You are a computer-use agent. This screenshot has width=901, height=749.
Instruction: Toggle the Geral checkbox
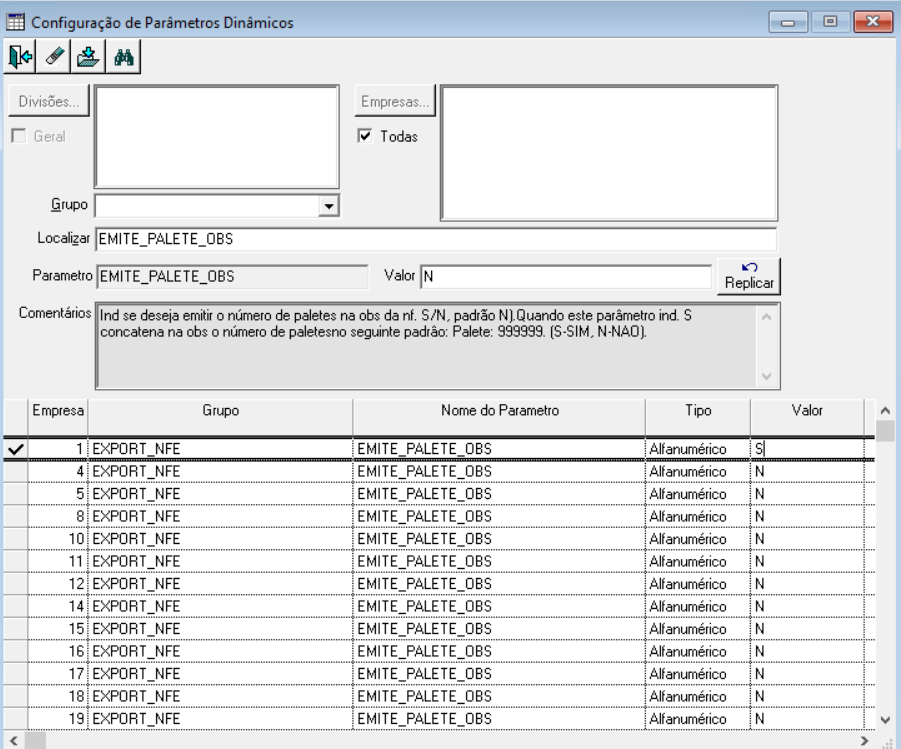click(x=19, y=136)
